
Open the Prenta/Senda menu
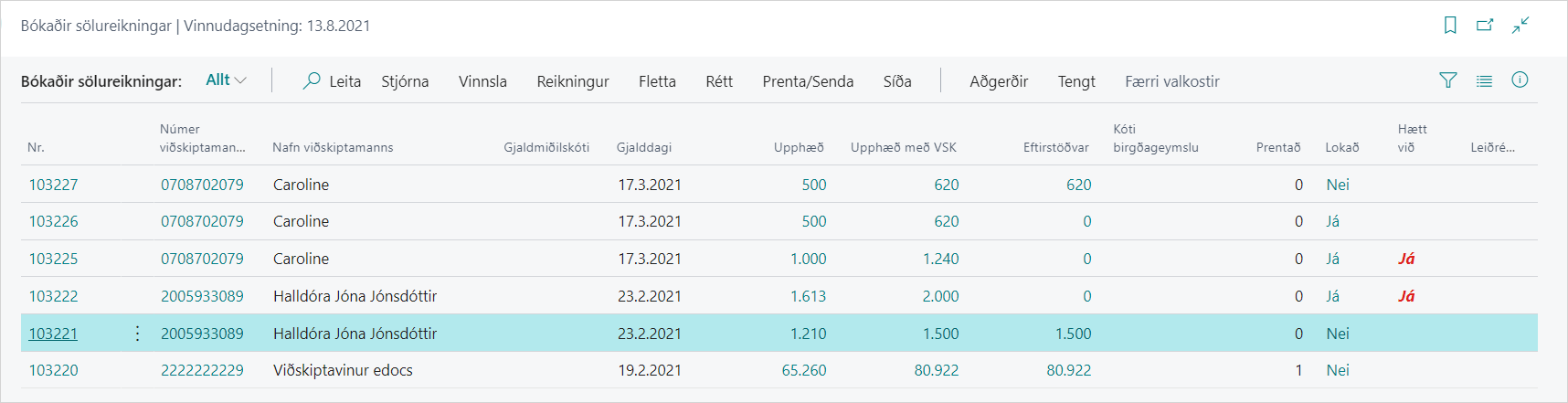tap(808, 81)
